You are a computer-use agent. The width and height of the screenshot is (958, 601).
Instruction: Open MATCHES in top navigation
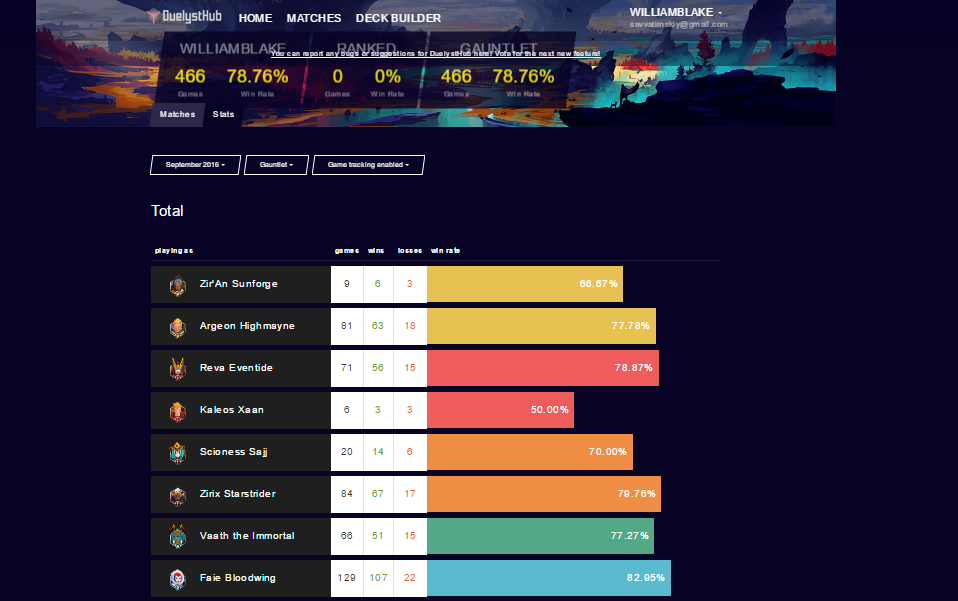click(x=314, y=18)
